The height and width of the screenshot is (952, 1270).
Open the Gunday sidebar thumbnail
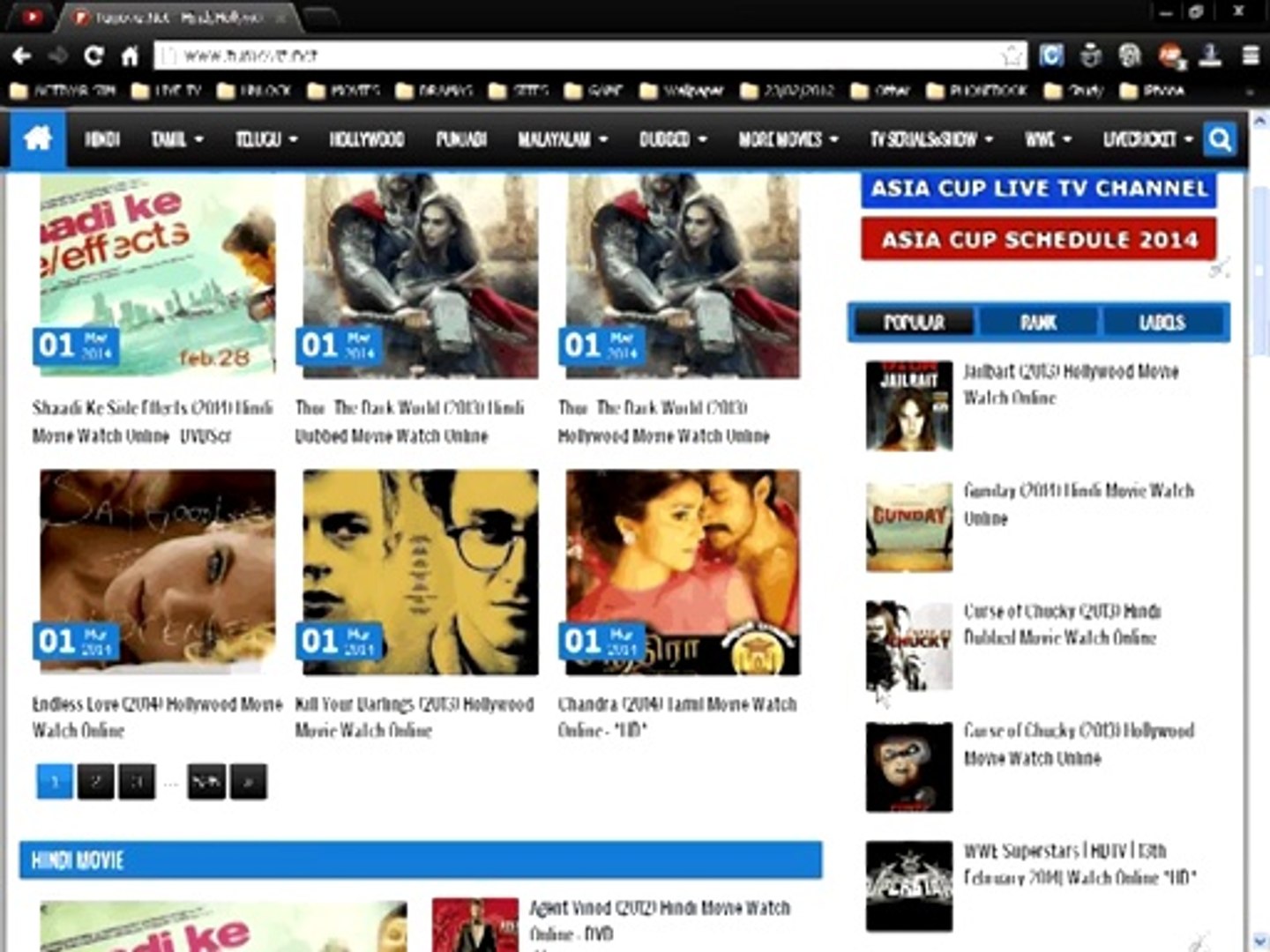[909, 526]
